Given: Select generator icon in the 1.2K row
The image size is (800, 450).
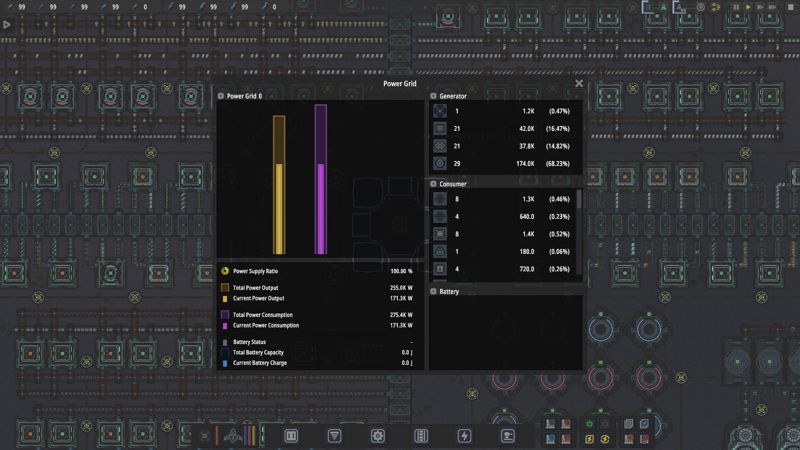Looking at the screenshot, I should (x=440, y=111).
